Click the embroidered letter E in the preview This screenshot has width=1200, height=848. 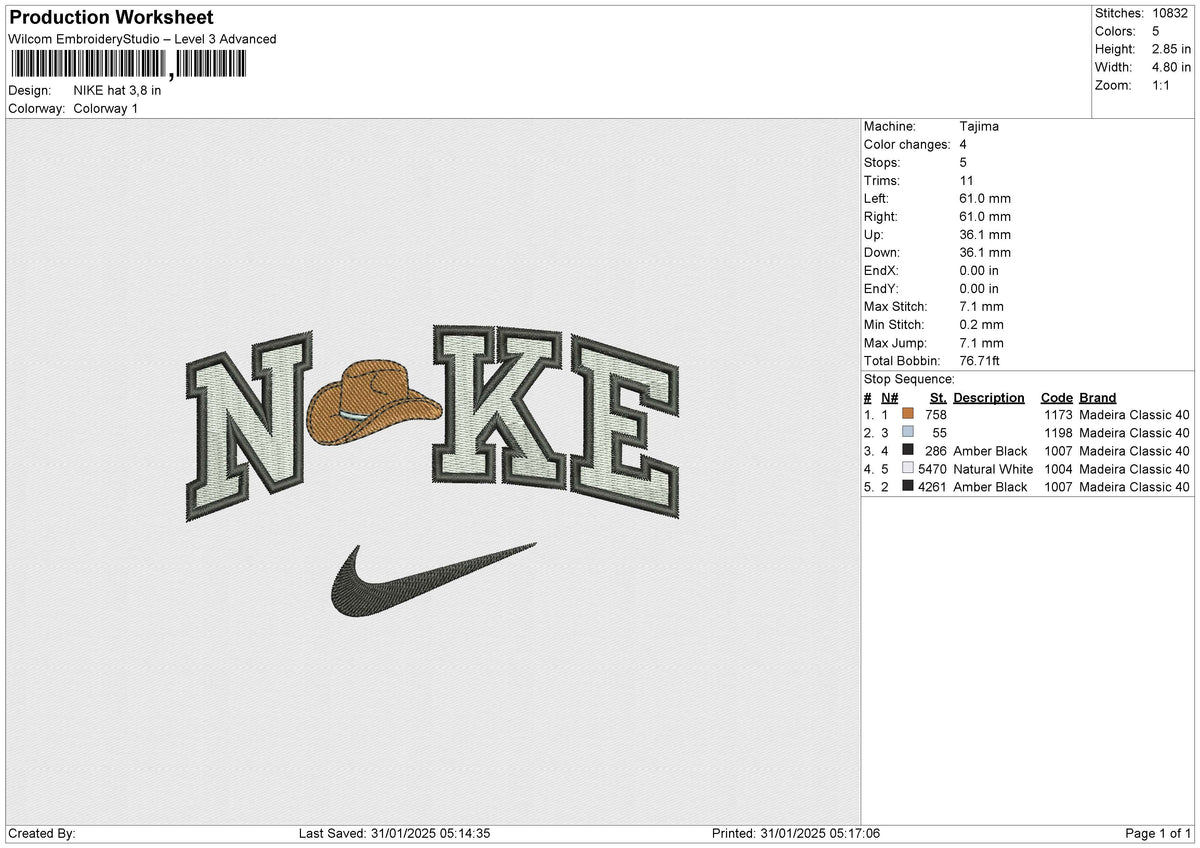(627, 428)
